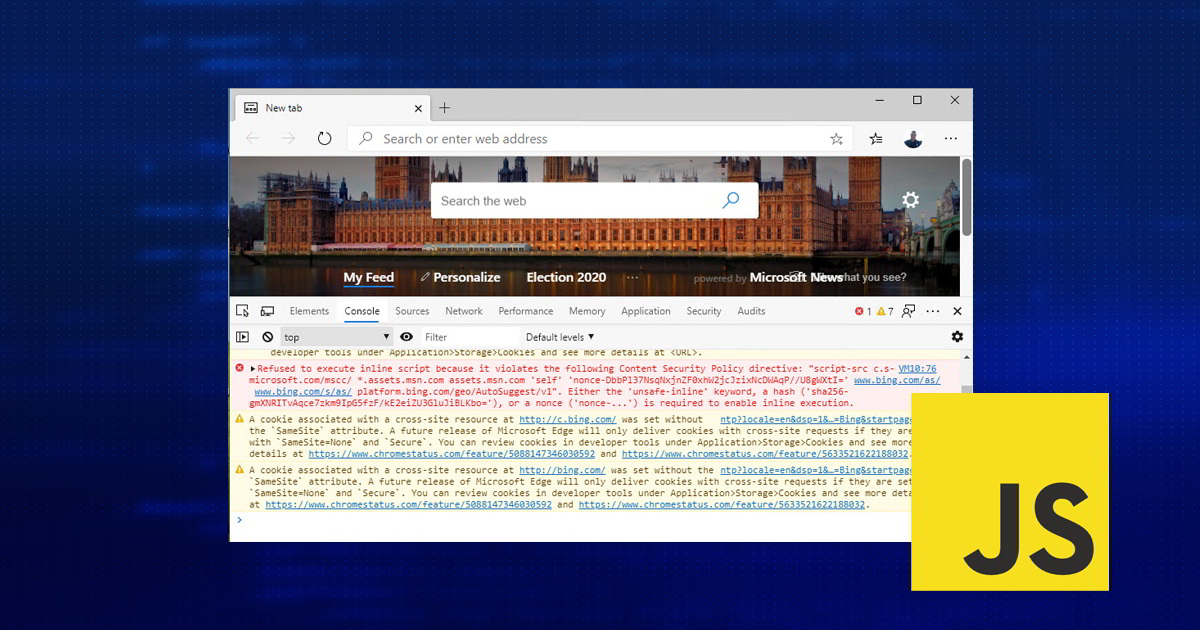1200x630 pixels.
Task: Open the JavaScript context top dropdown
Action: 337,337
